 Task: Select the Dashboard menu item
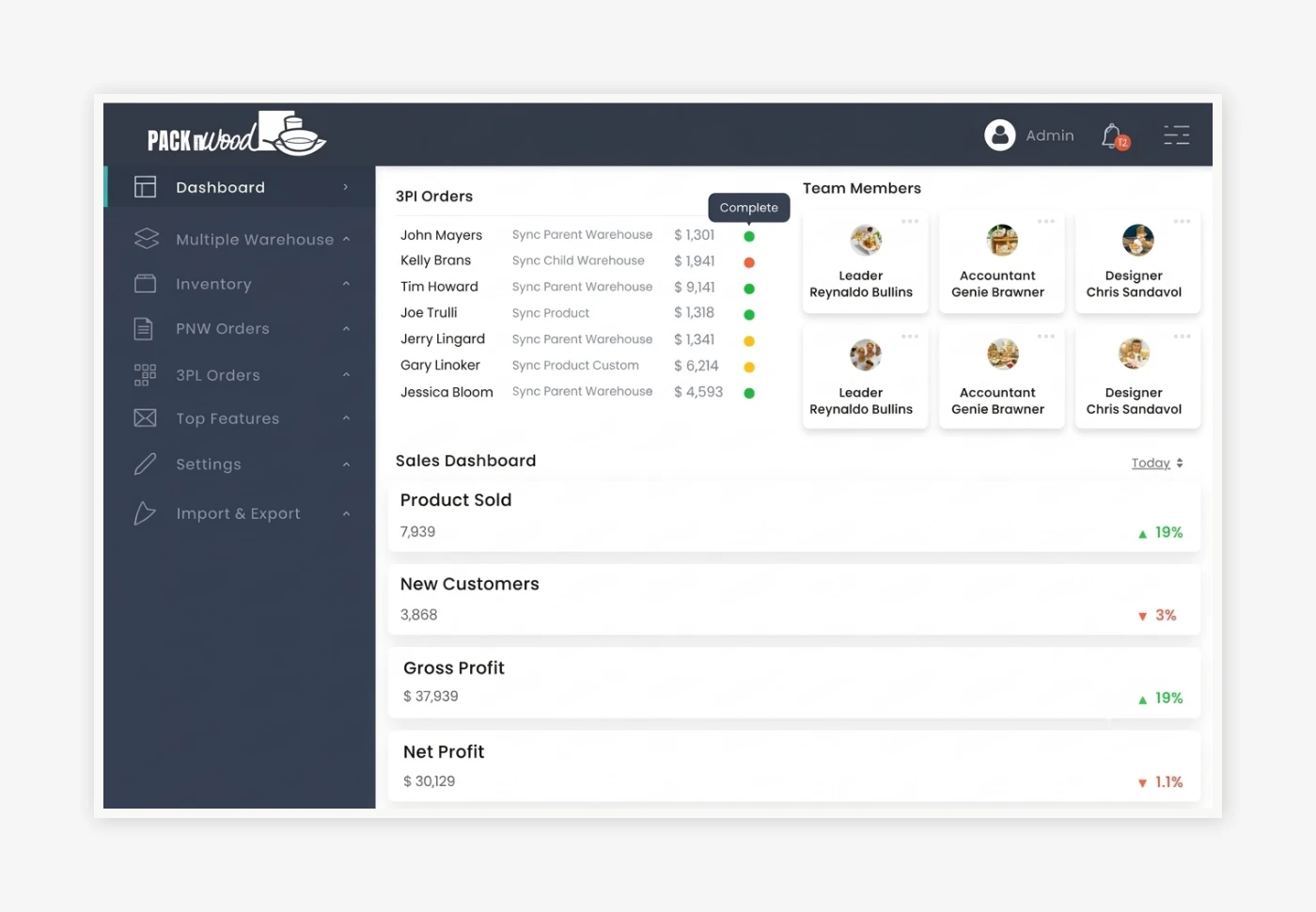(240, 187)
